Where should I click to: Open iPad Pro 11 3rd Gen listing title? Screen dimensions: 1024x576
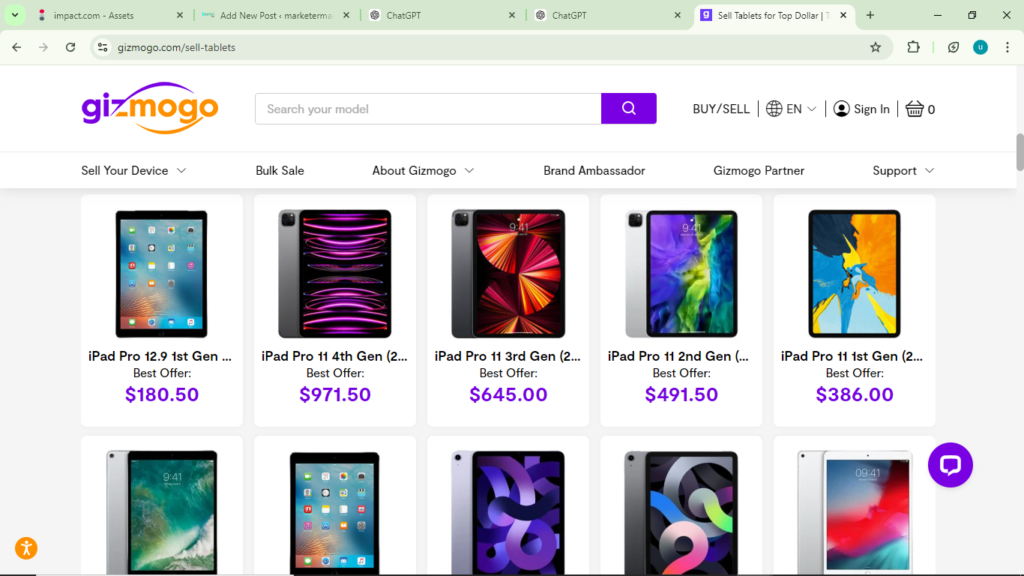point(507,356)
